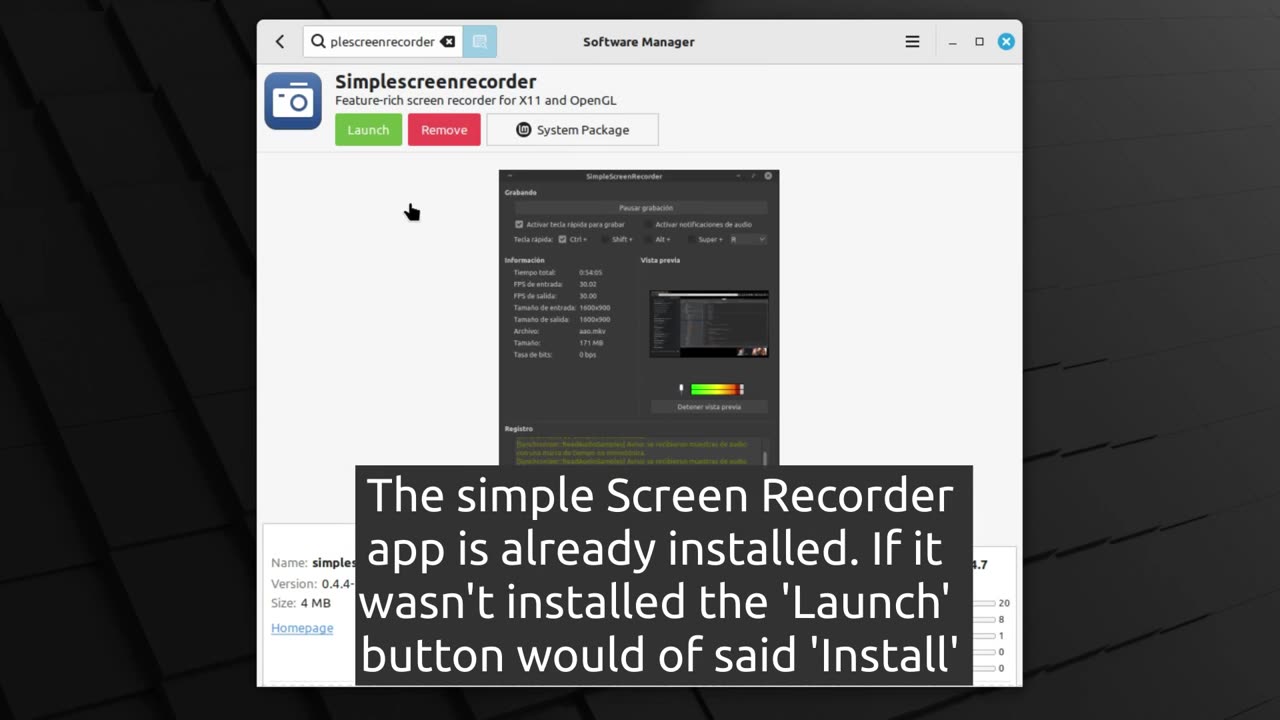The image size is (1280, 720).
Task: Go back with the back arrow
Action: point(280,42)
